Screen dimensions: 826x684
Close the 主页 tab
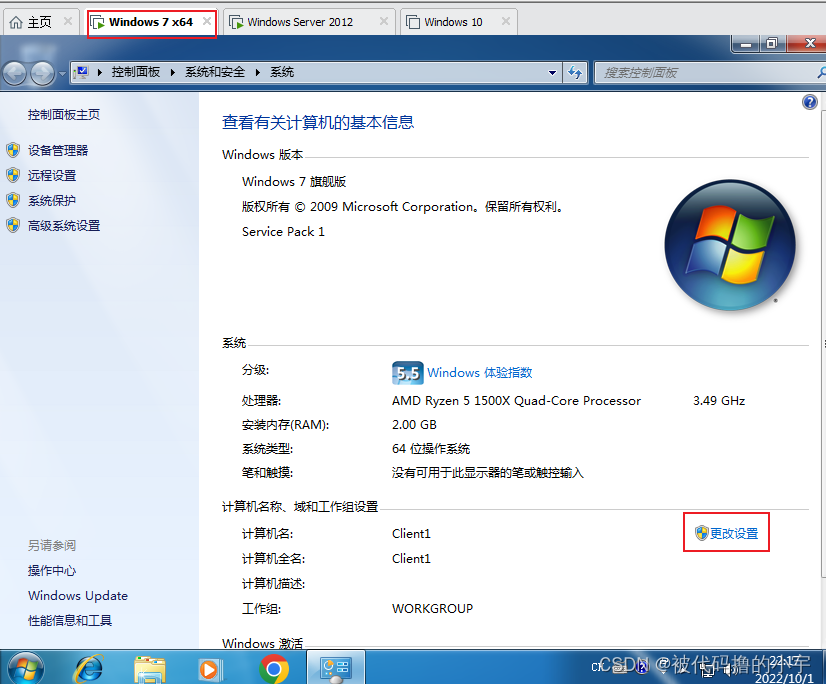point(68,22)
